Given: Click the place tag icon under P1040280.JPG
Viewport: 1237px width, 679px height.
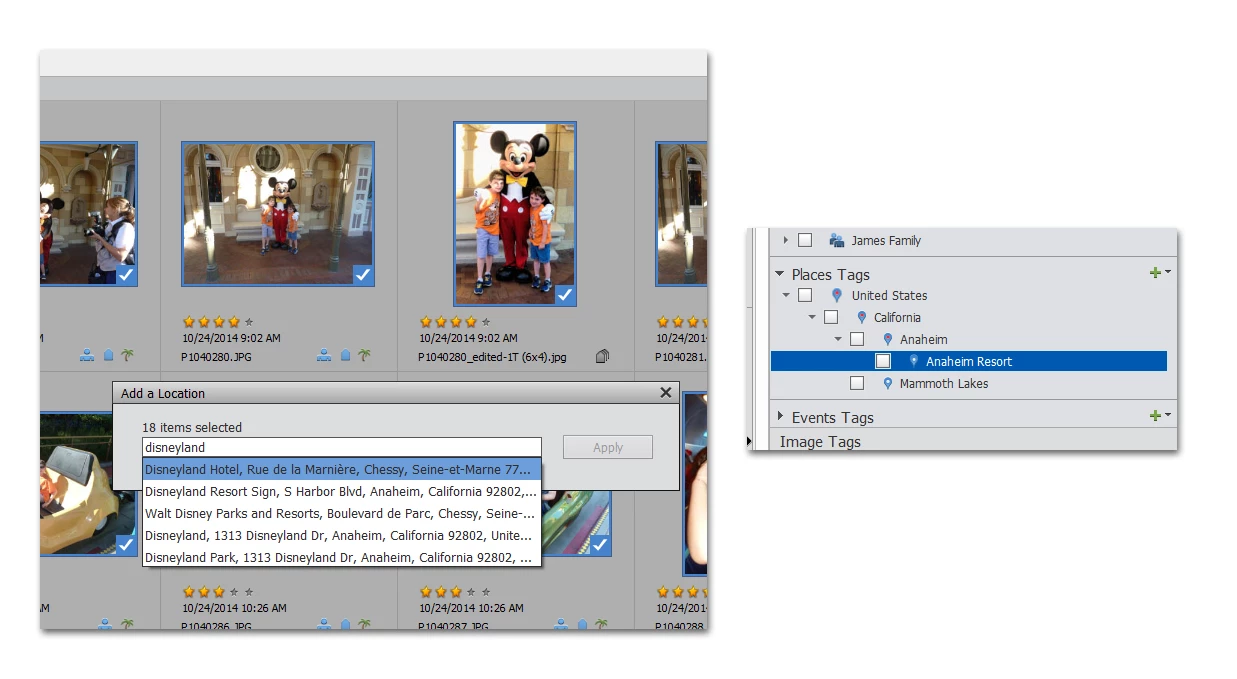Looking at the screenshot, I should pos(346,355).
